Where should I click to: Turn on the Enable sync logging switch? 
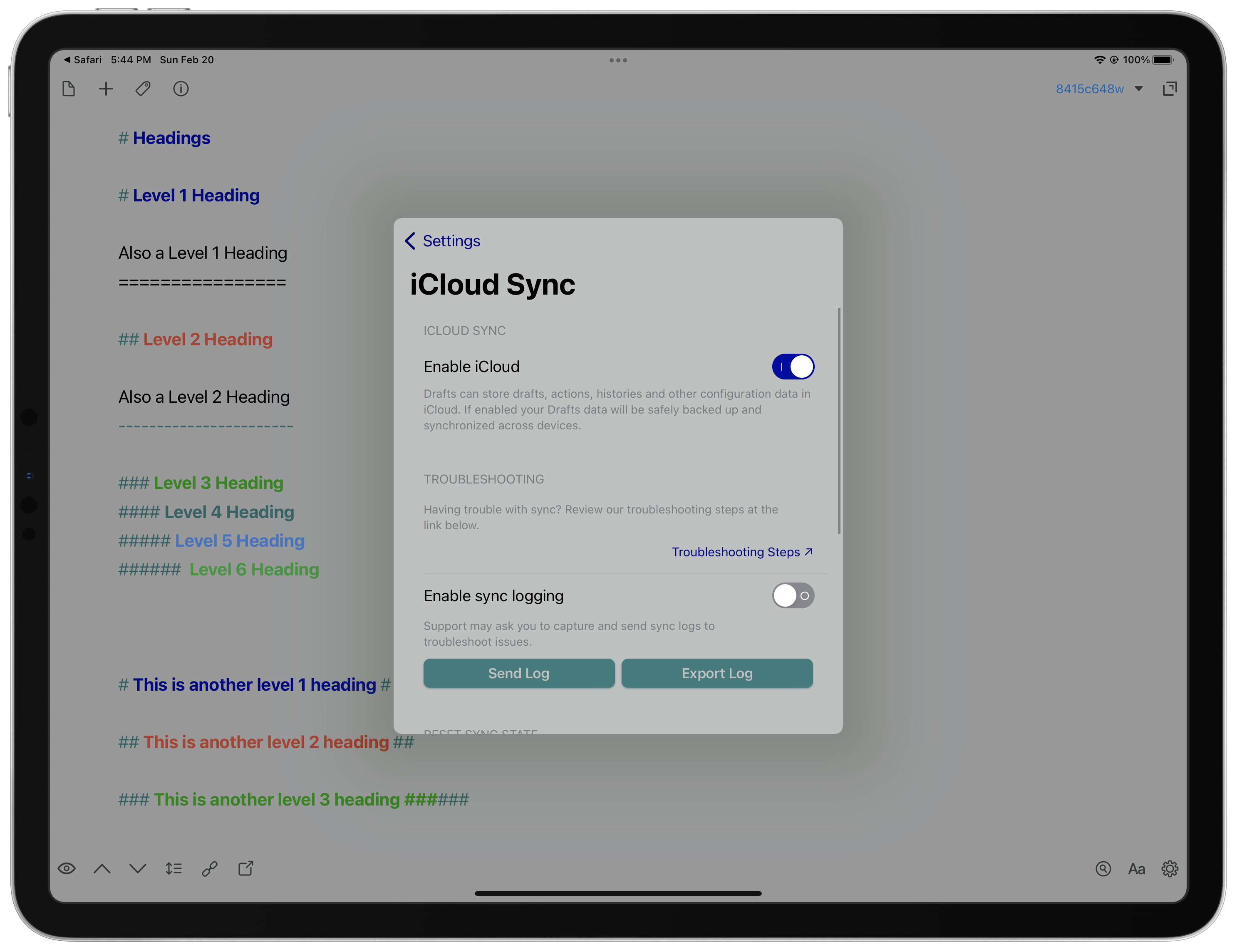793,596
